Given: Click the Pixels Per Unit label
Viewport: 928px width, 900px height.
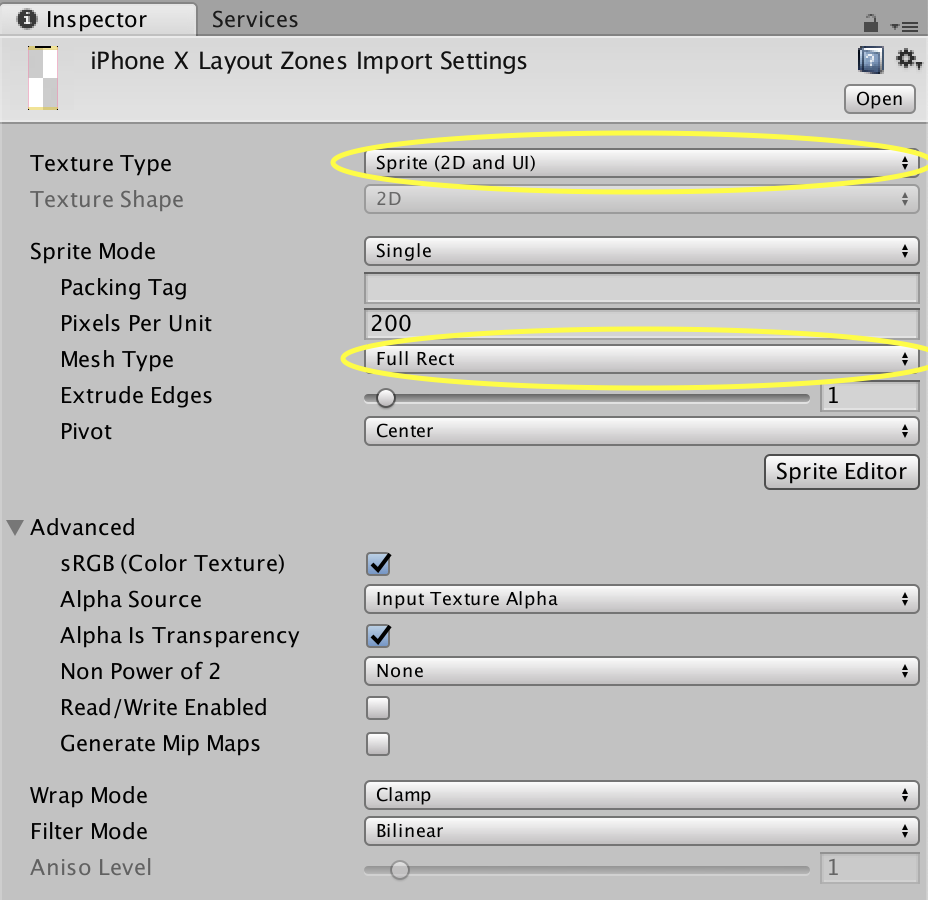Looking at the screenshot, I should point(136,324).
